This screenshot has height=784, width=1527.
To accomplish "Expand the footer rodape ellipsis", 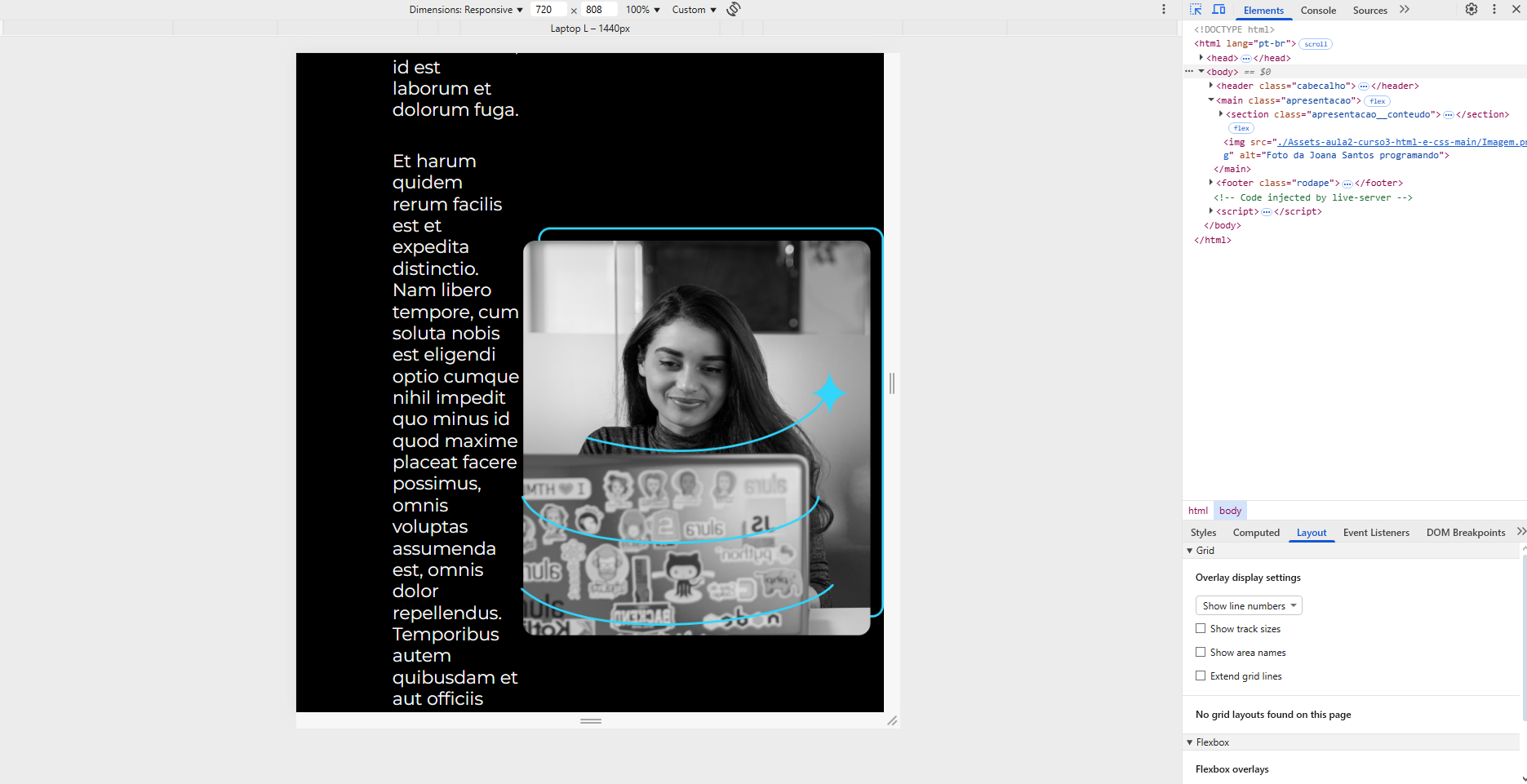I will pyautogui.click(x=1347, y=184).
